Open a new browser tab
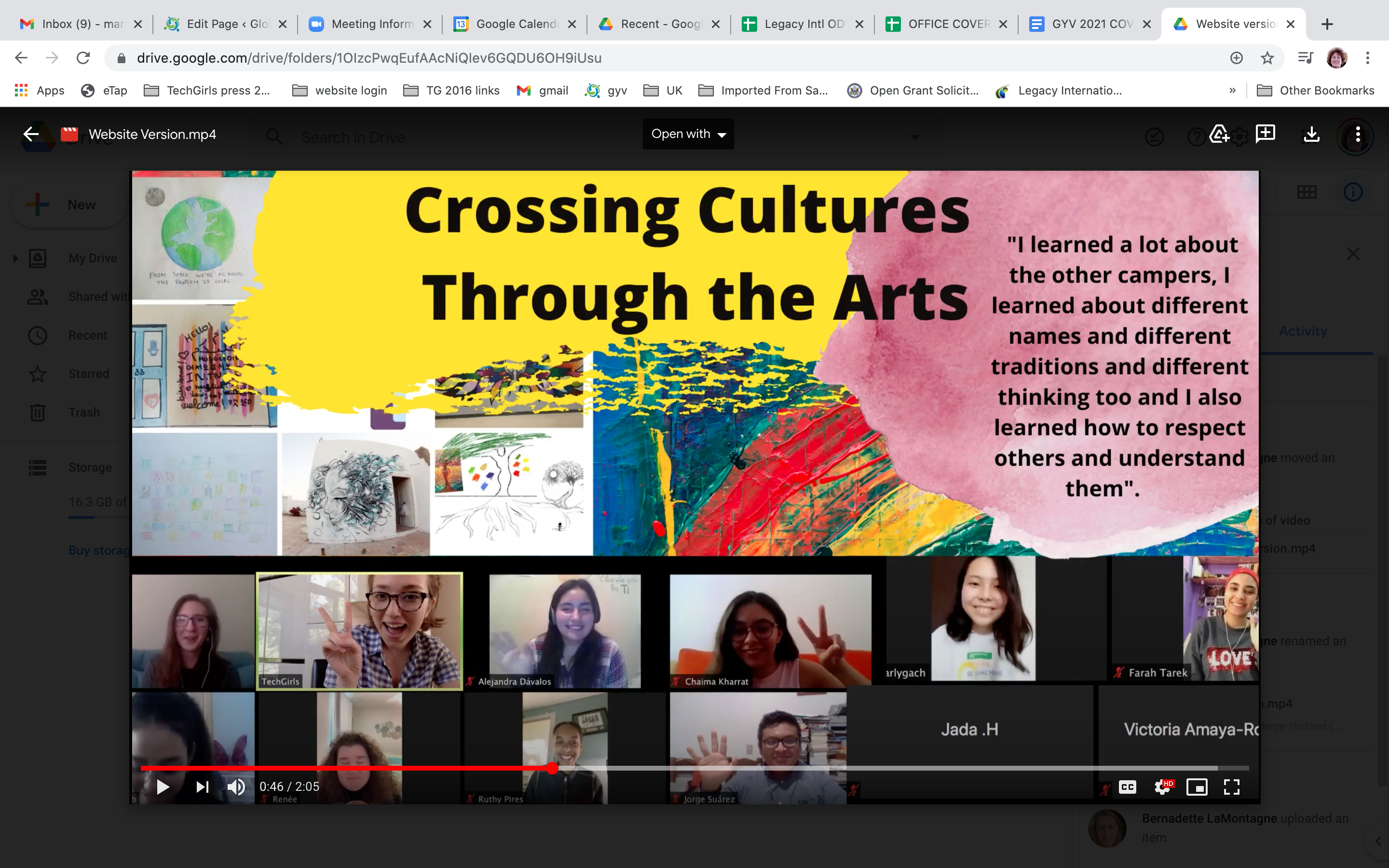This screenshot has height=868, width=1389. [1327, 24]
